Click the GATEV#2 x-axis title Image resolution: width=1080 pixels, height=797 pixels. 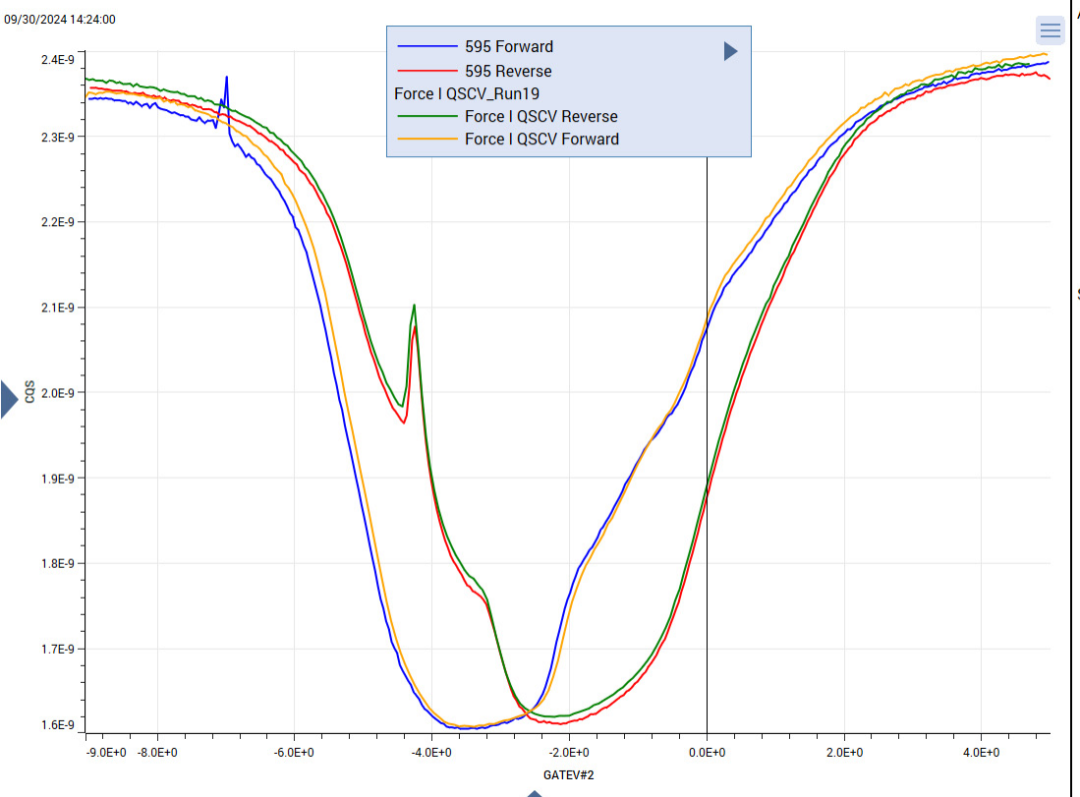pyautogui.click(x=568, y=775)
